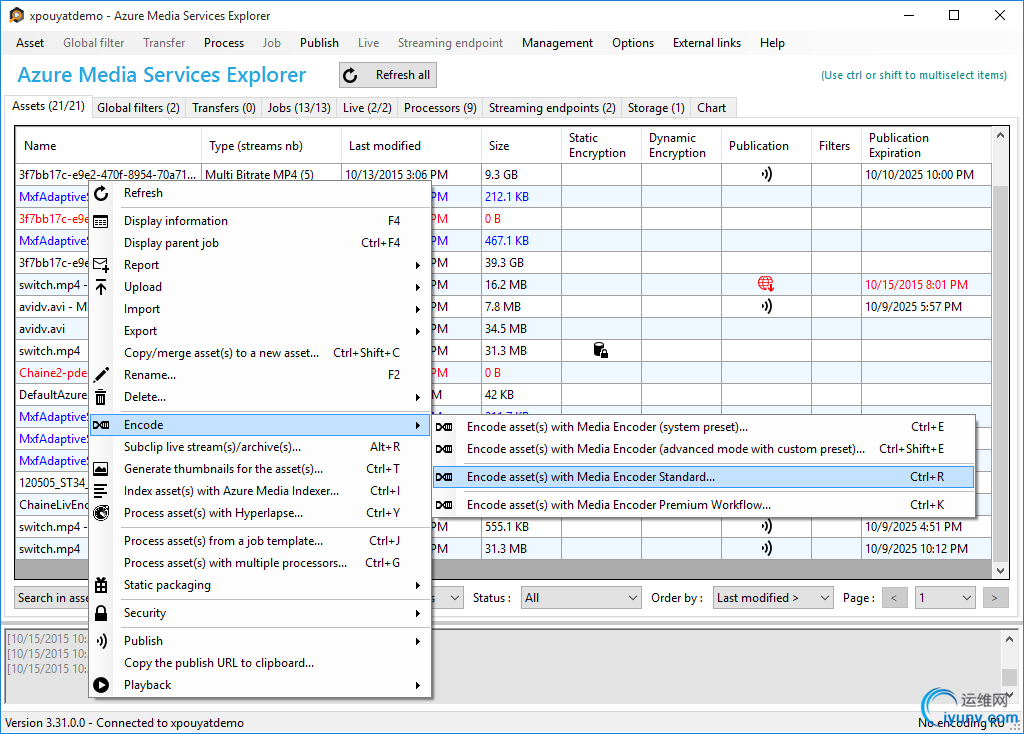Viewport: 1024px width, 734px height.
Task: Expand the Security submenu arrow
Action: click(x=417, y=614)
